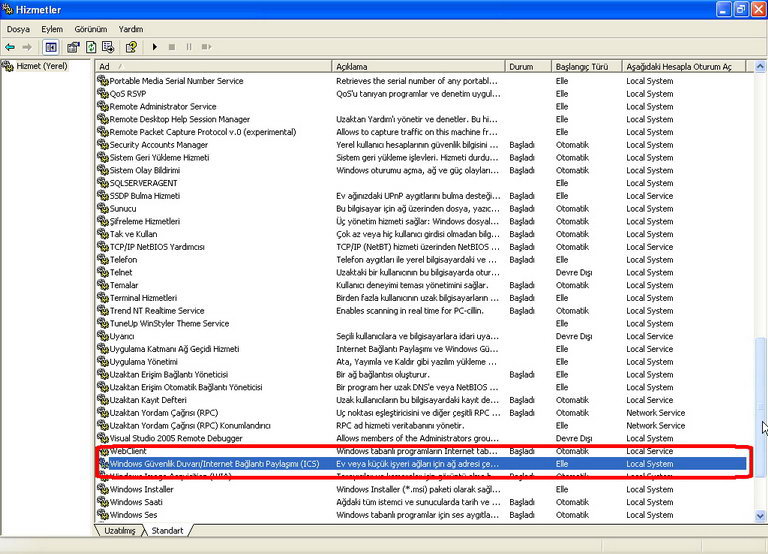The width and height of the screenshot is (768, 554).
Task: Select the Windows Saati service
Action: point(136,502)
